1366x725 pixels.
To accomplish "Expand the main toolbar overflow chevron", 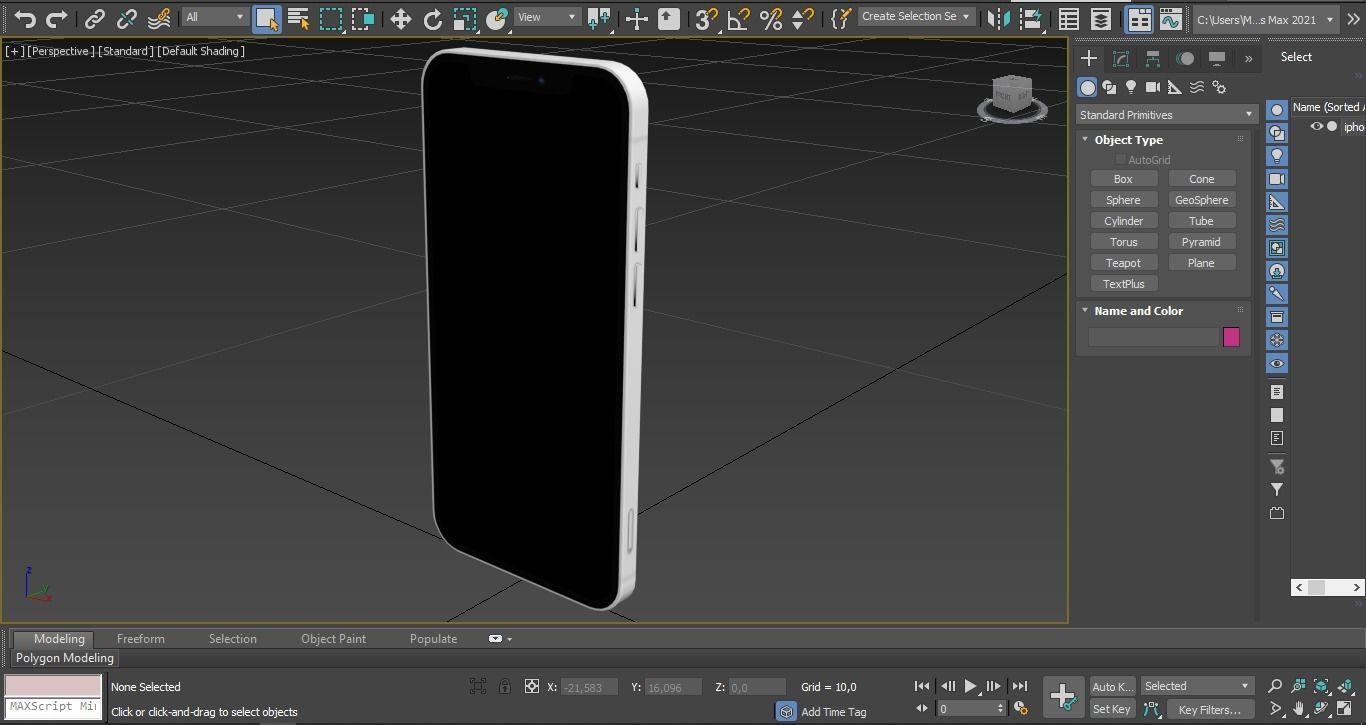I will click(x=1353, y=19).
